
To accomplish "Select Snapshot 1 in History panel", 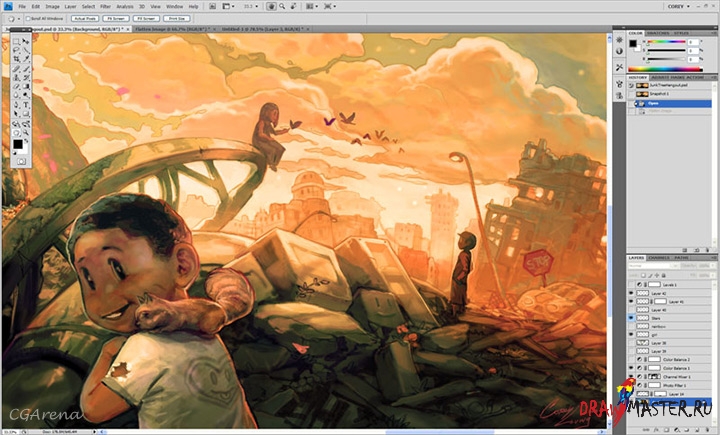I will [x=669, y=94].
